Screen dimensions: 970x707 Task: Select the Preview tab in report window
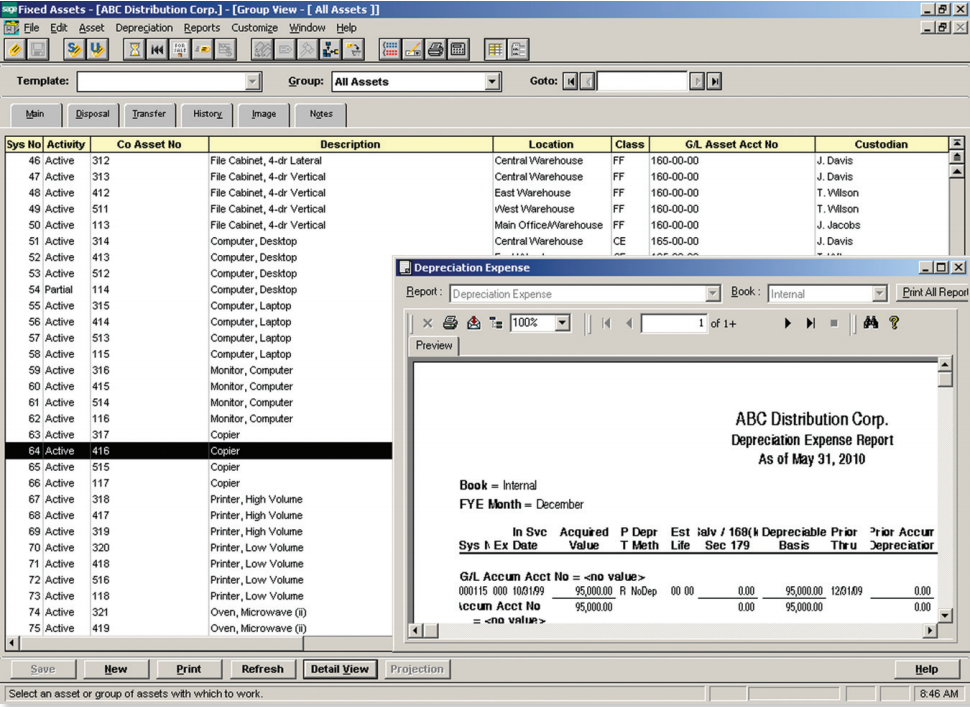tap(434, 346)
